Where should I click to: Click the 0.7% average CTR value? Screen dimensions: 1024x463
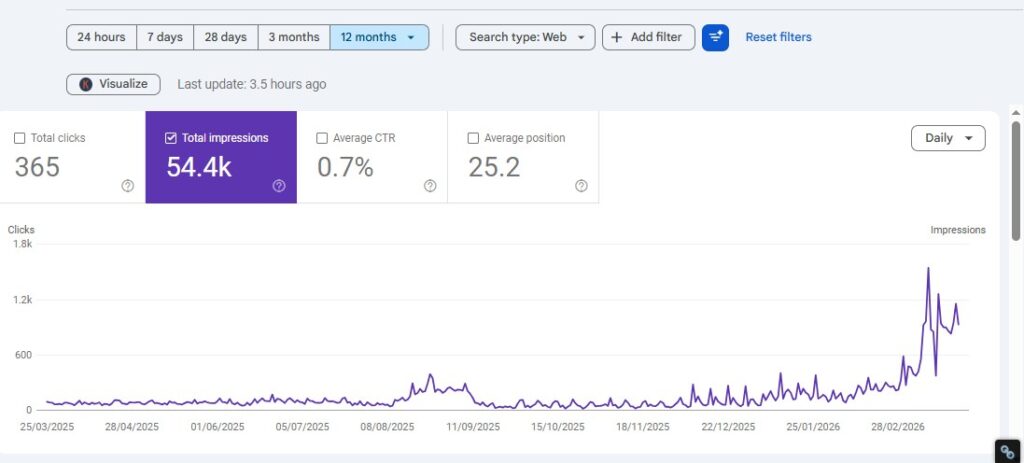coord(345,167)
